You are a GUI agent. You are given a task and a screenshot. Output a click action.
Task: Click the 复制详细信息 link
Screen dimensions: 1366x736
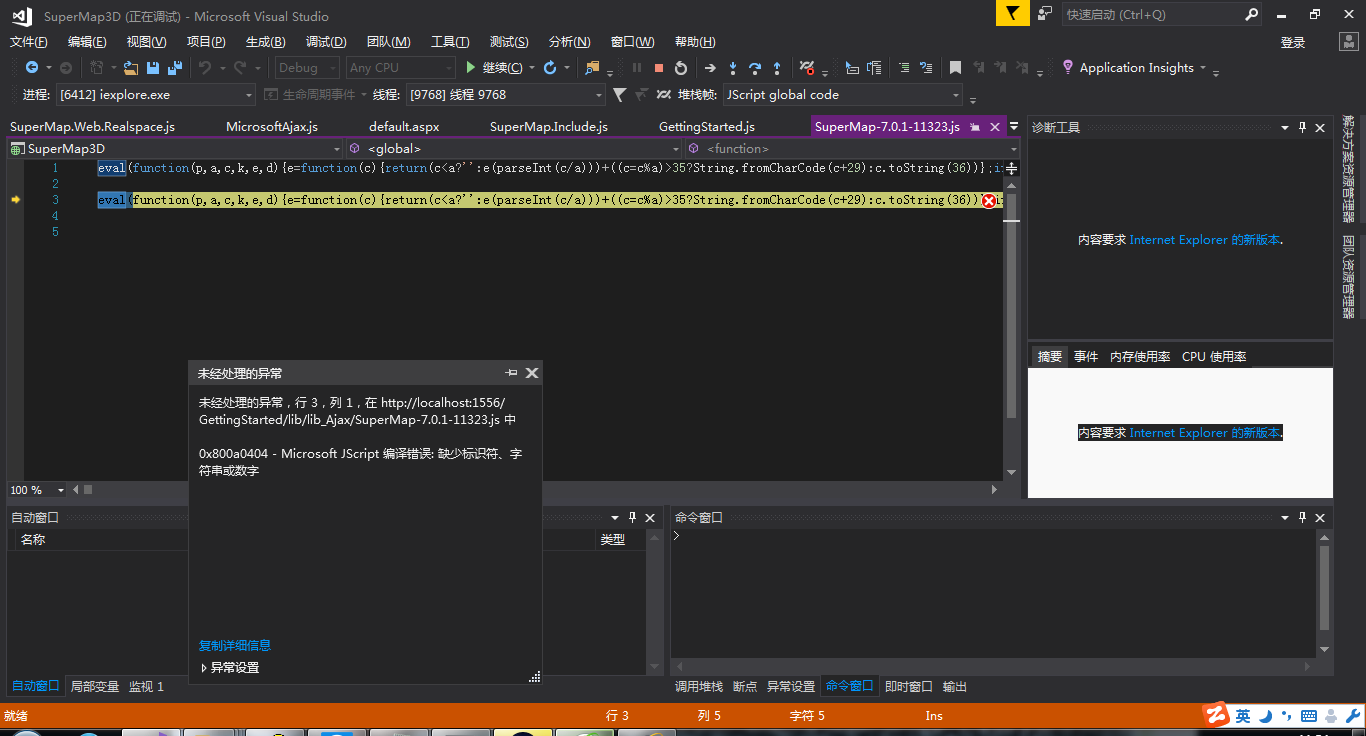[x=235, y=646]
